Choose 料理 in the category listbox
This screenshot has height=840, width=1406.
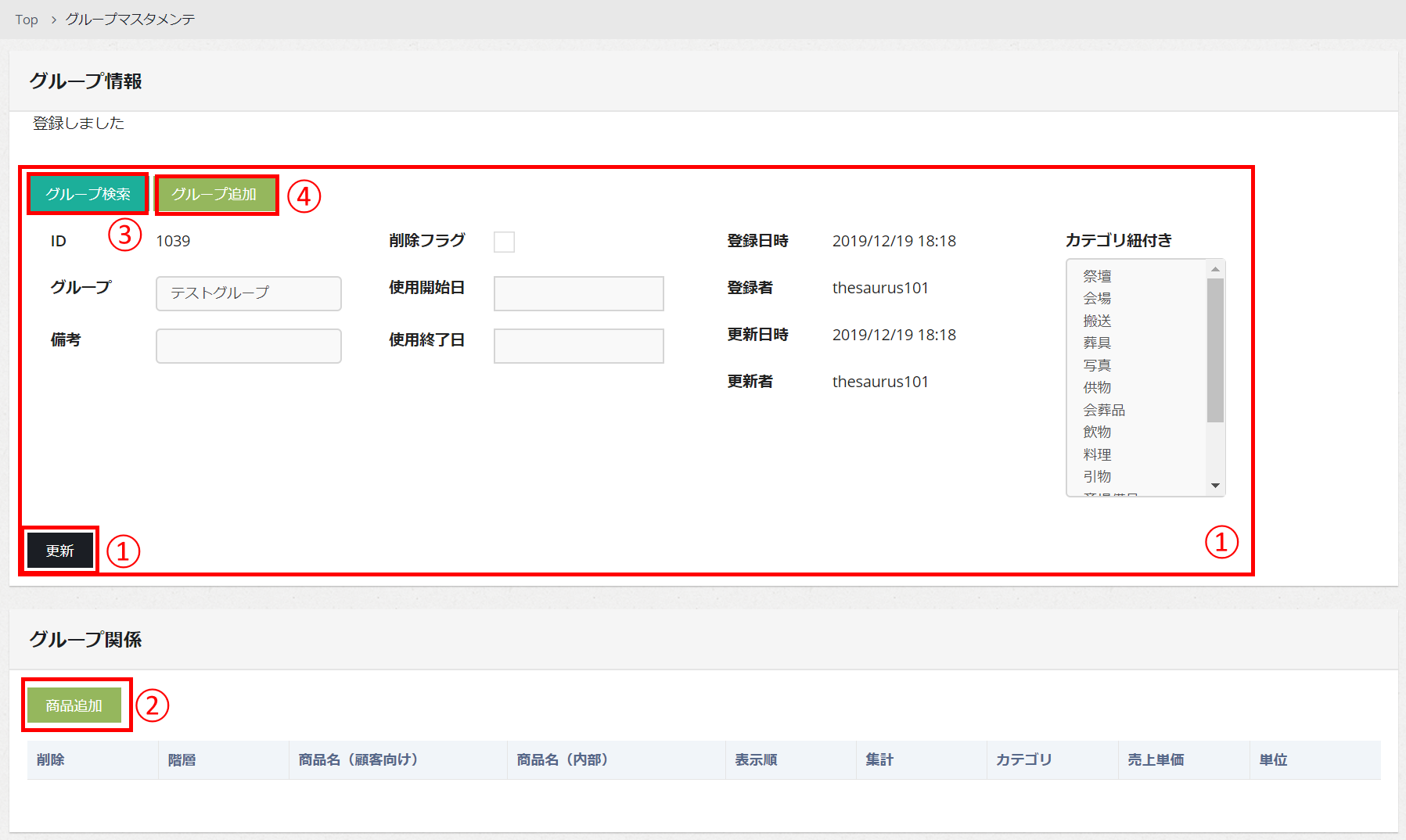point(1097,454)
